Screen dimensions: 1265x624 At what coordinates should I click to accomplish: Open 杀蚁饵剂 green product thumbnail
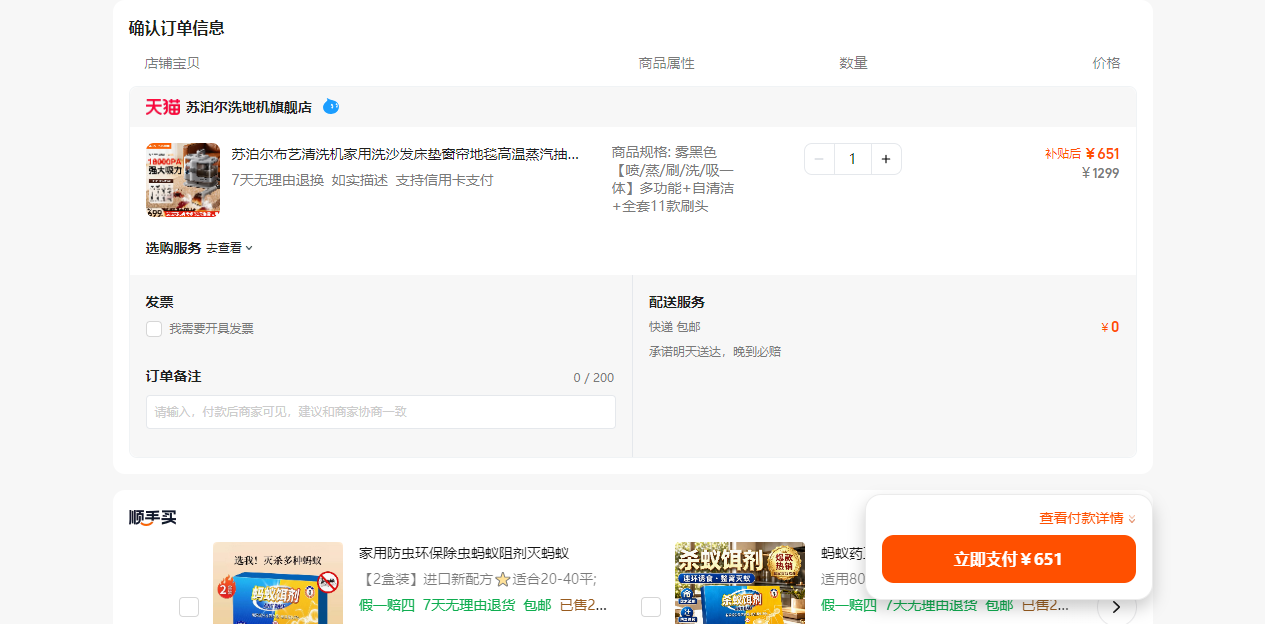[740, 583]
